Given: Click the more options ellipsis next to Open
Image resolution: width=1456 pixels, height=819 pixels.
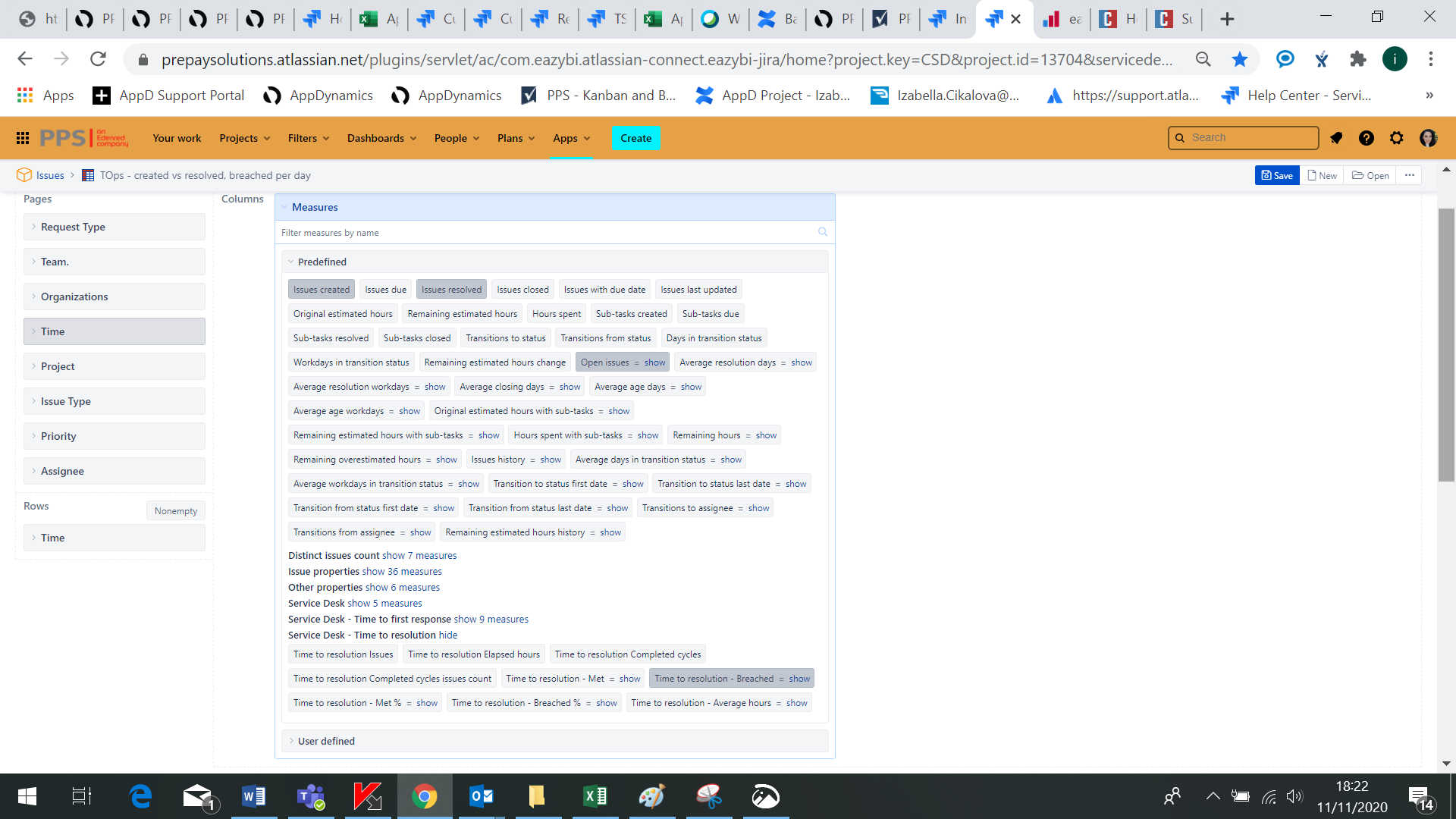Looking at the screenshot, I should click(x=1410, y=175).
